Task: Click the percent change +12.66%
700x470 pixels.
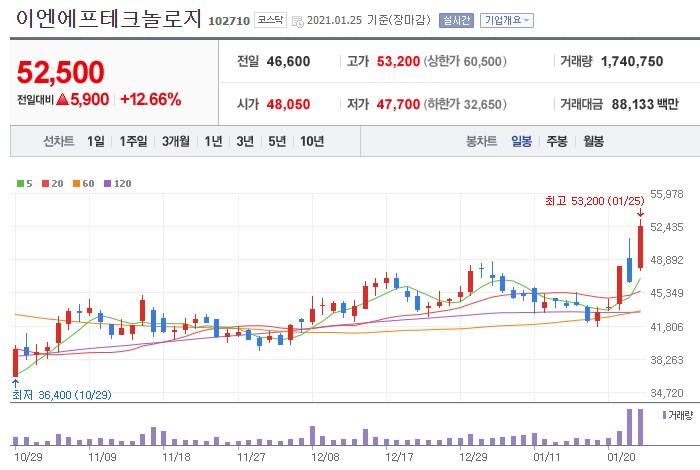Action: pyautogui.click(x=151, y=99)
